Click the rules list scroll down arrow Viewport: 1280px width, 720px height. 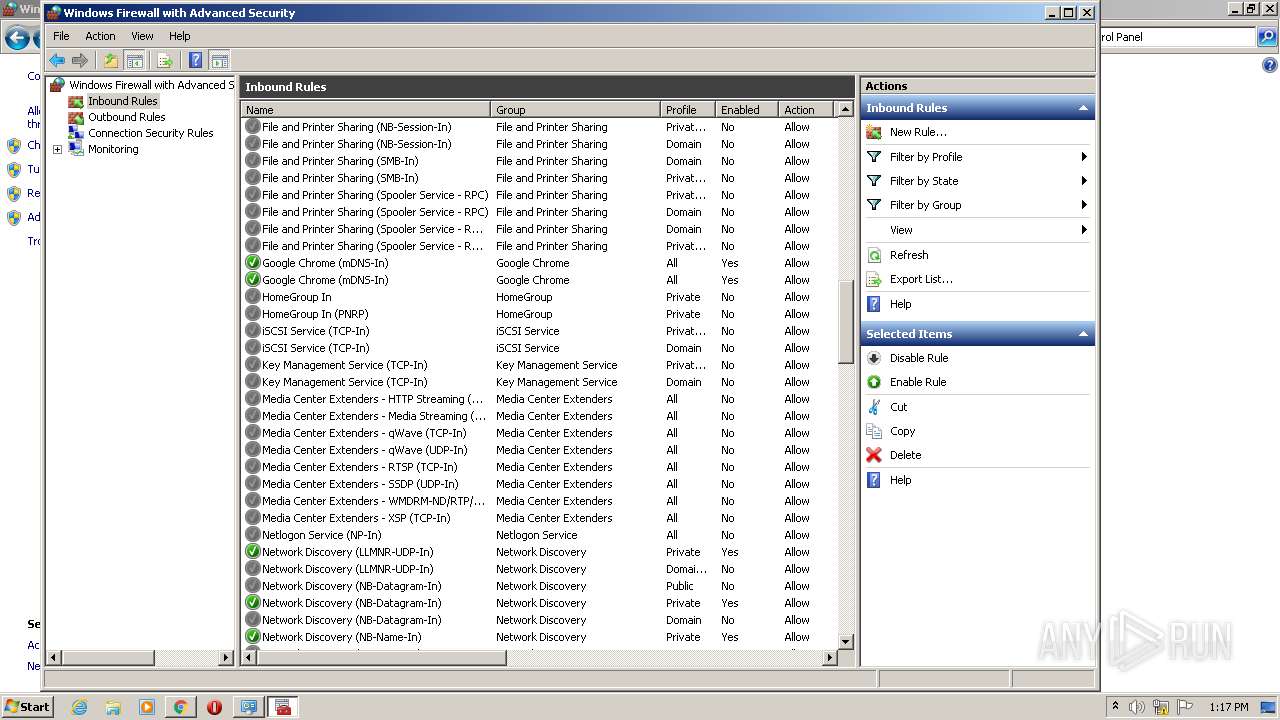coord(845,641)
